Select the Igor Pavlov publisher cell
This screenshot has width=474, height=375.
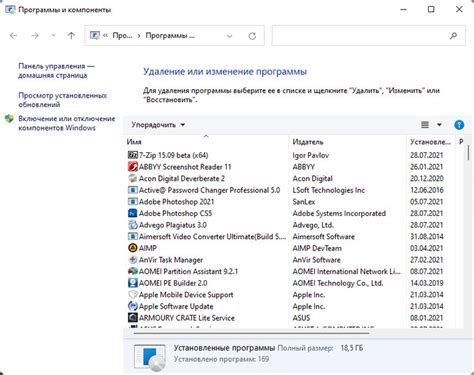(x=311, y=155)
